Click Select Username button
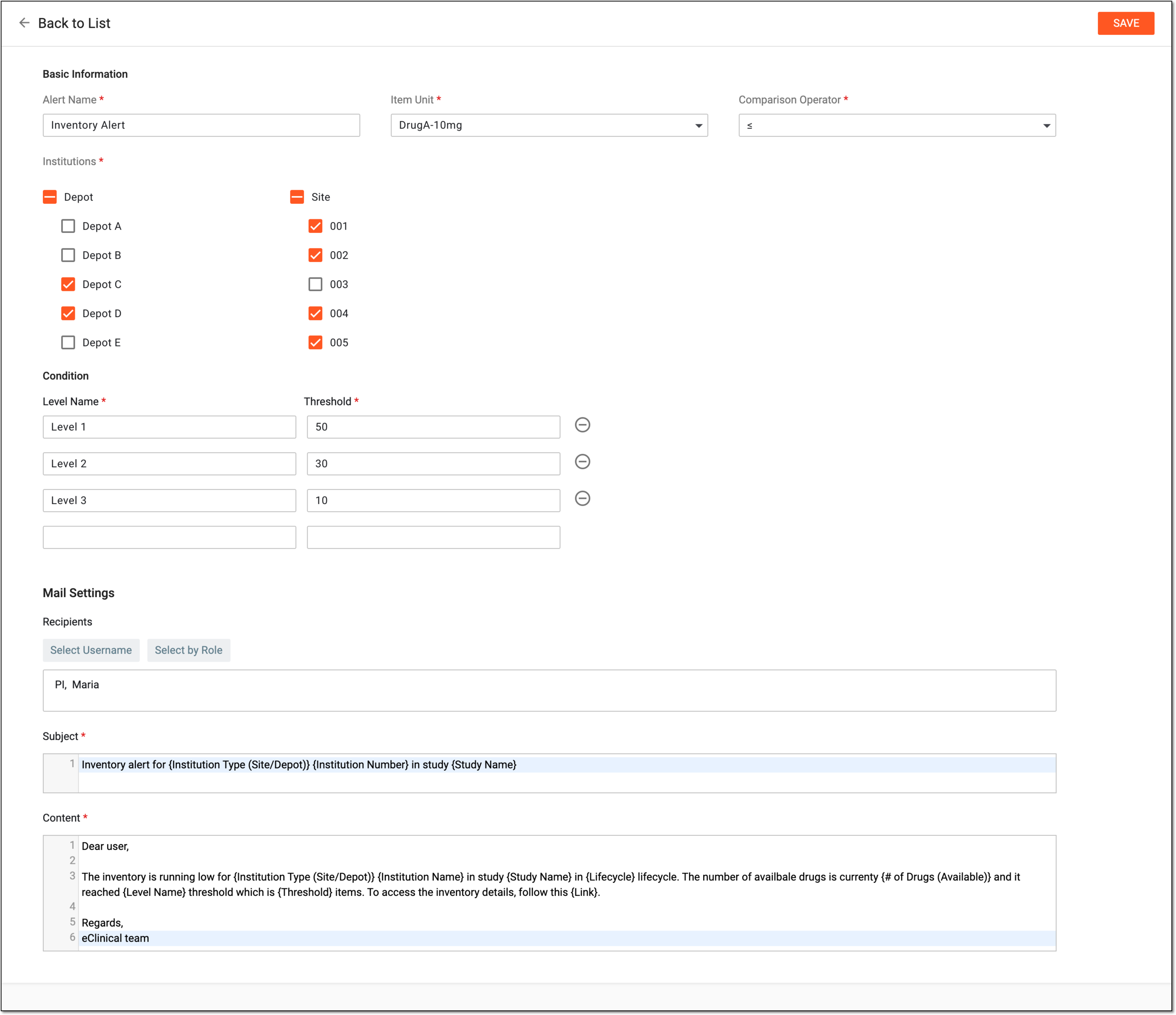Image resolution: width=1176 pixels, height=1015 pixels. 91,651
